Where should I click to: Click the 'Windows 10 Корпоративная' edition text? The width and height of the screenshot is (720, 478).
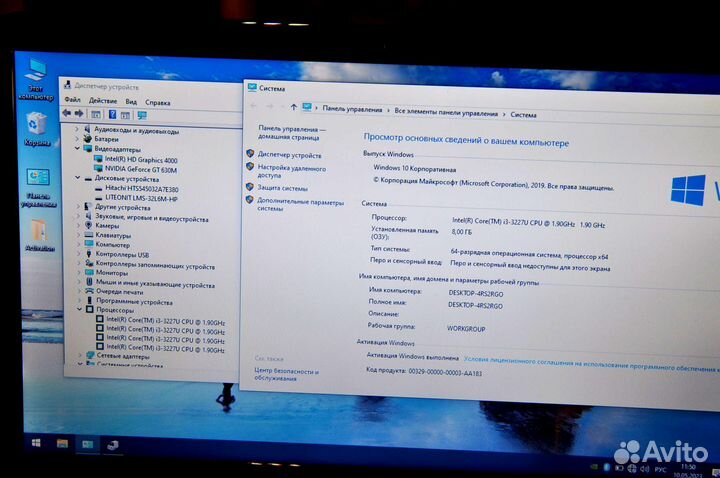point(415,169)
